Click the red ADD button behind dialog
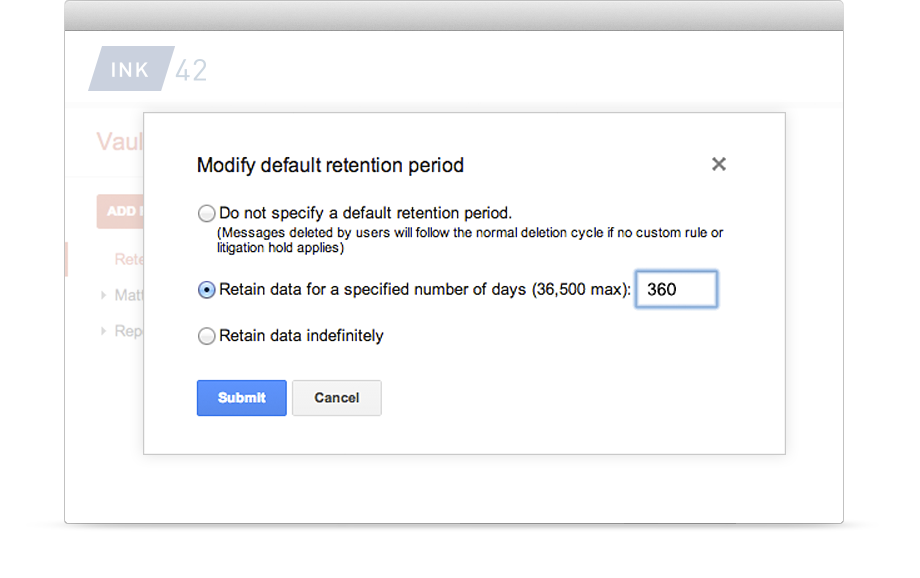920x578 pixels. (x=120, y=211)
